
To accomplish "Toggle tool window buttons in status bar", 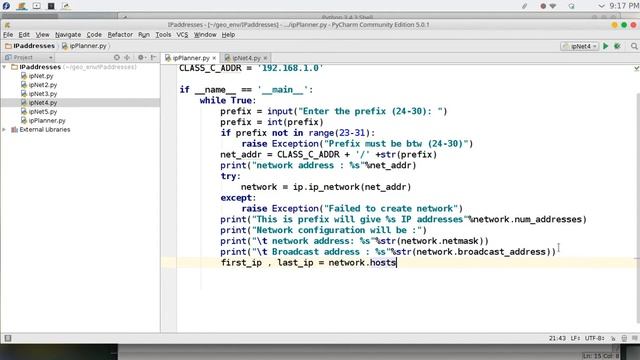I will (8, 338).
